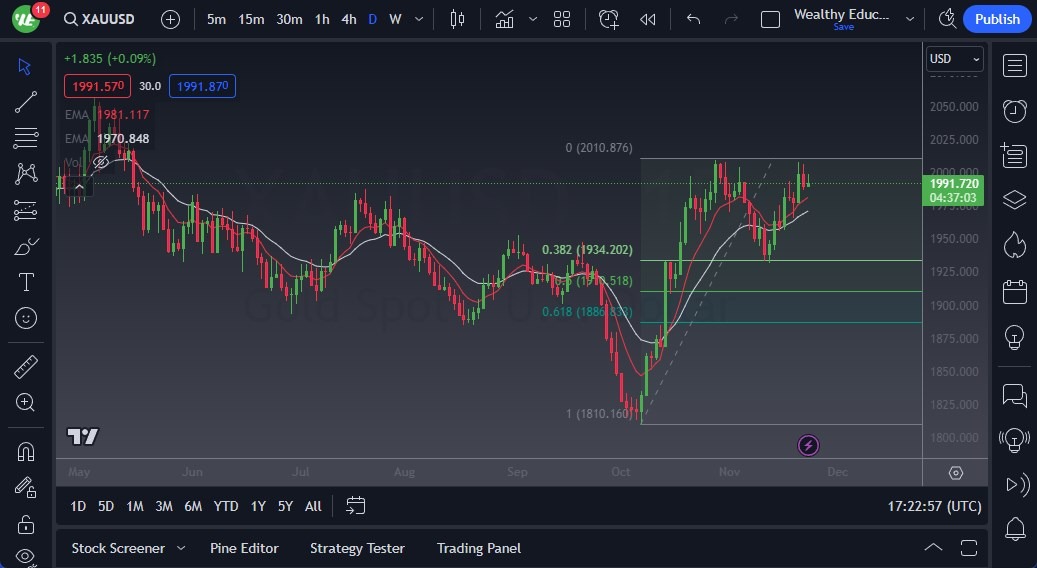The width and height of the screenshot is (1037, 568).
Task: Activate the ruler measure tool
Action: pyautogui.click(x=26, y=367)
